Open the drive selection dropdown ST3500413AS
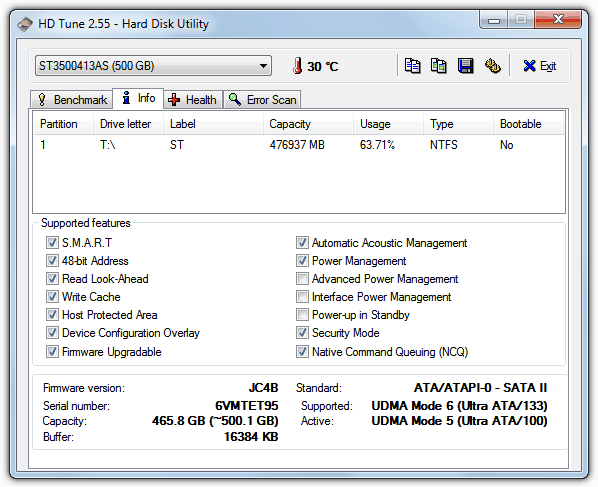This screenshot has width=598, height=487. (x=153, y=66)
